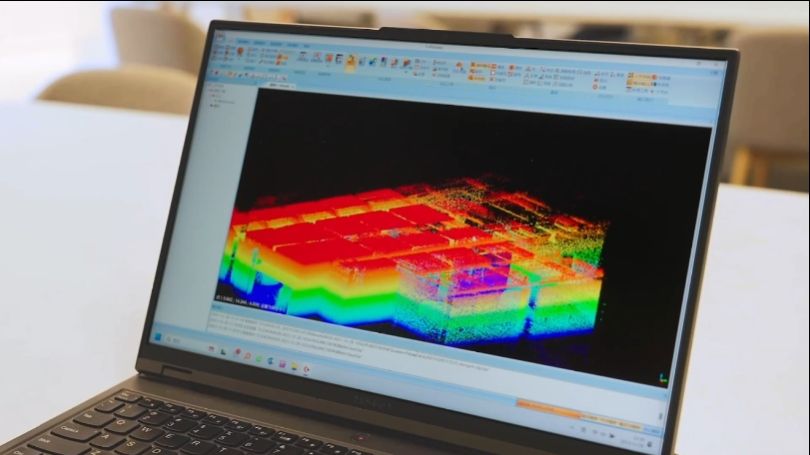Select the document tab above the viewport
The height and width of the screenshot is (455, 810).
280,86
